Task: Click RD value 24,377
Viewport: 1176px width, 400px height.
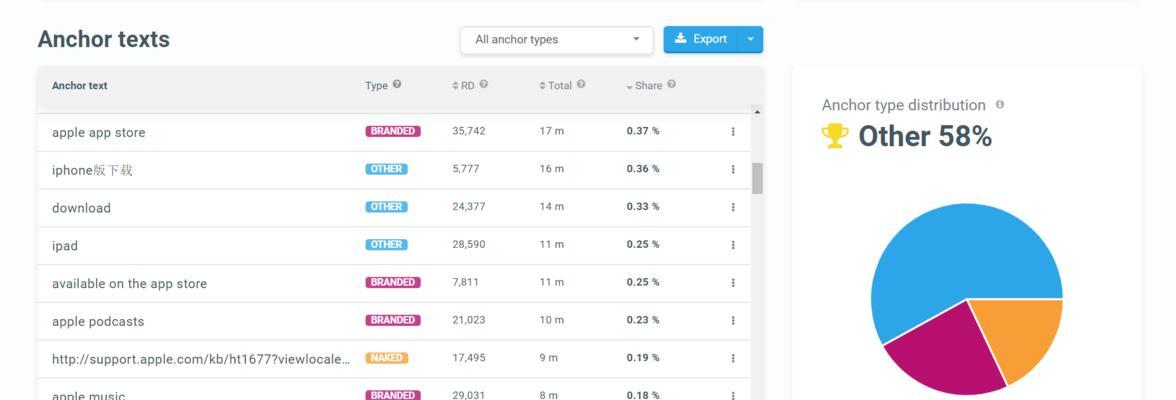Action: click(469, 206)
